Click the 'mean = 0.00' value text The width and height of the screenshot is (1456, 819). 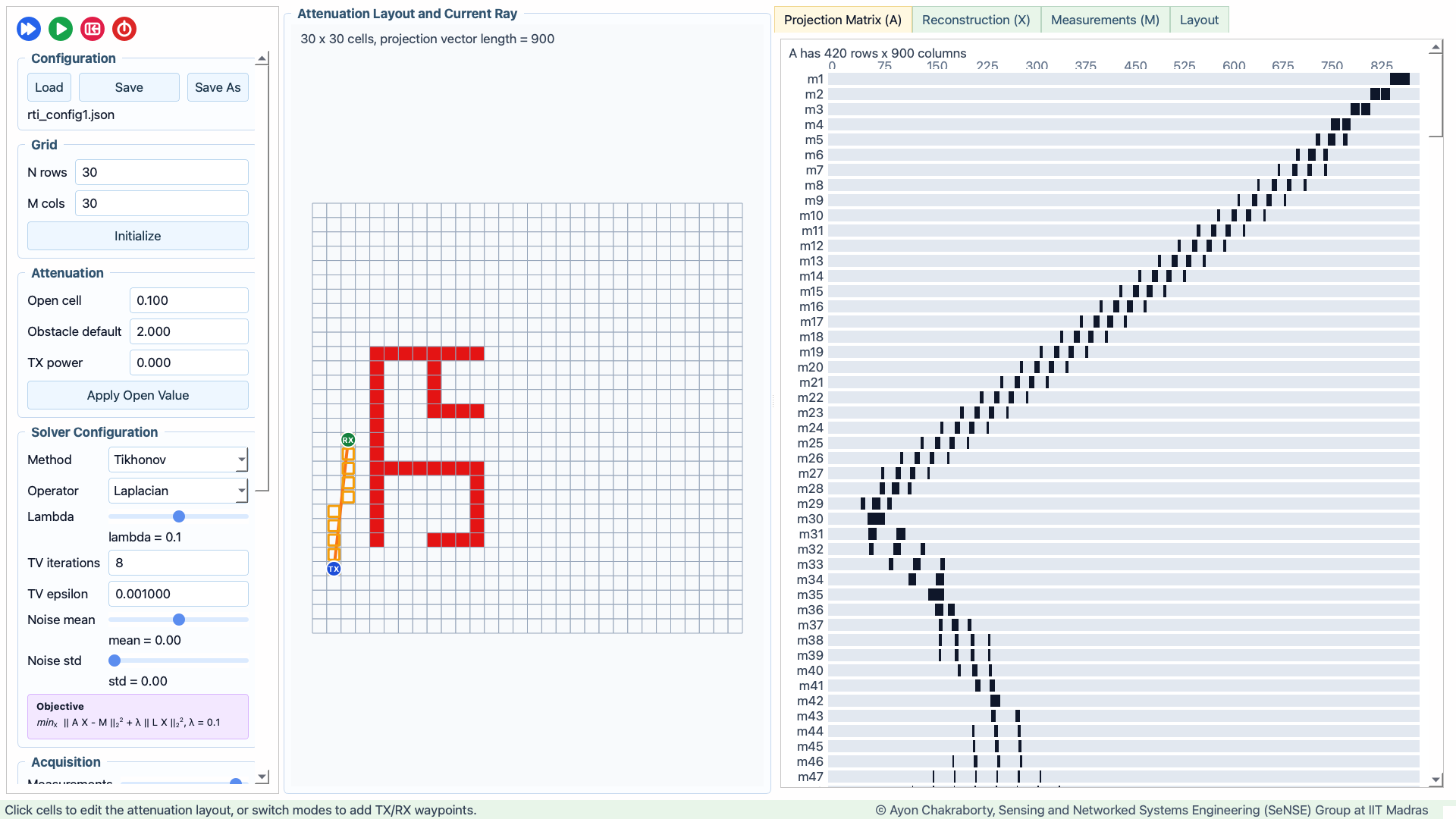(x=145, y=640)
